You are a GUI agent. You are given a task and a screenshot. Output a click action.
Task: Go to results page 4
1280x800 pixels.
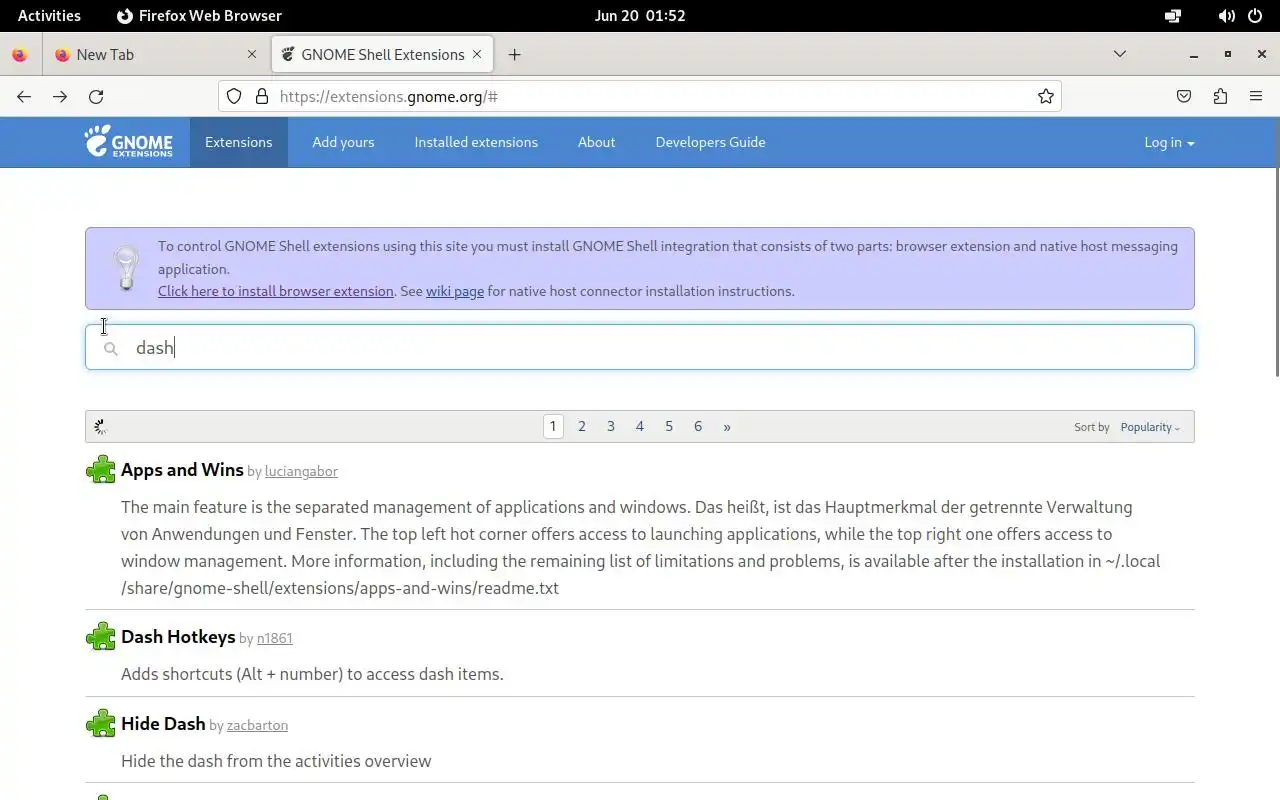tap(640, 426)
